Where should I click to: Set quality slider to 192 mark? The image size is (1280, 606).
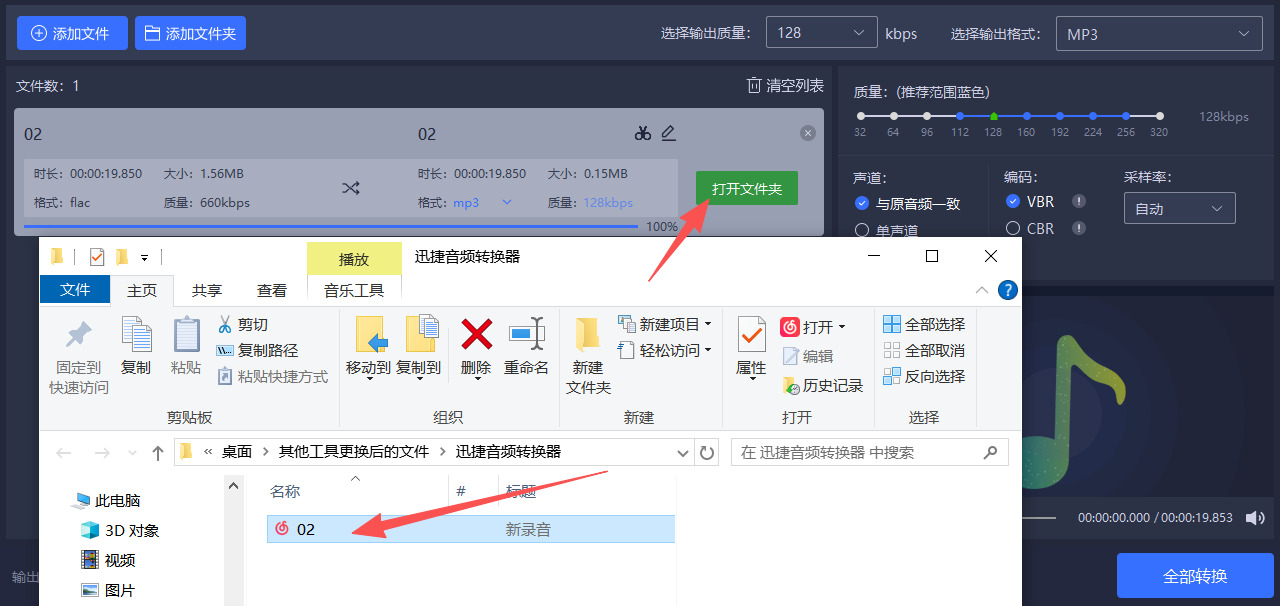1060,116
